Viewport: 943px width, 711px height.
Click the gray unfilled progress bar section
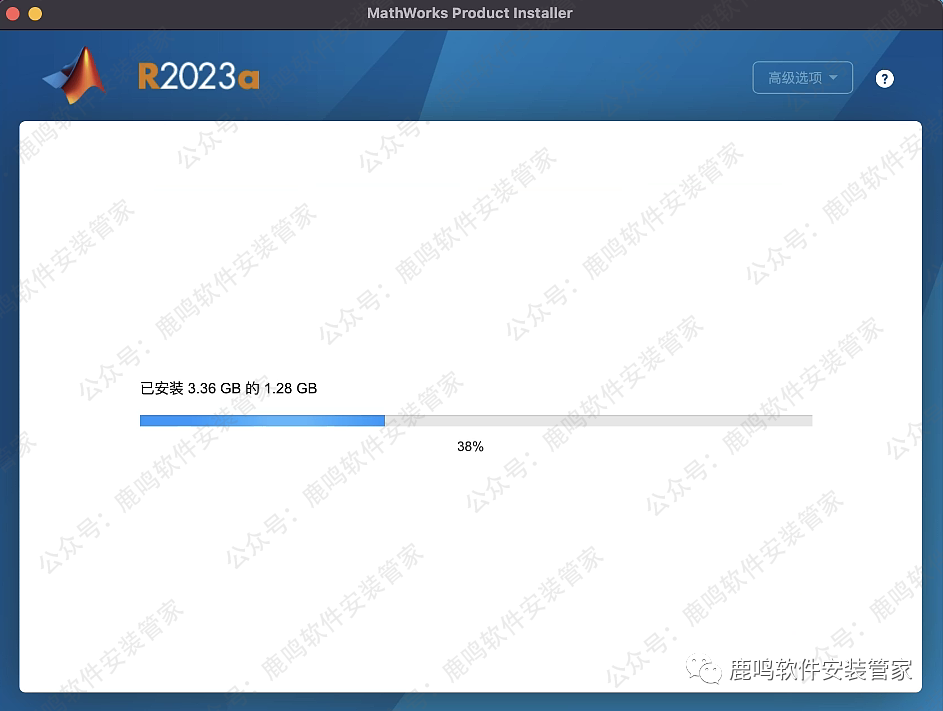click(598, 421)
